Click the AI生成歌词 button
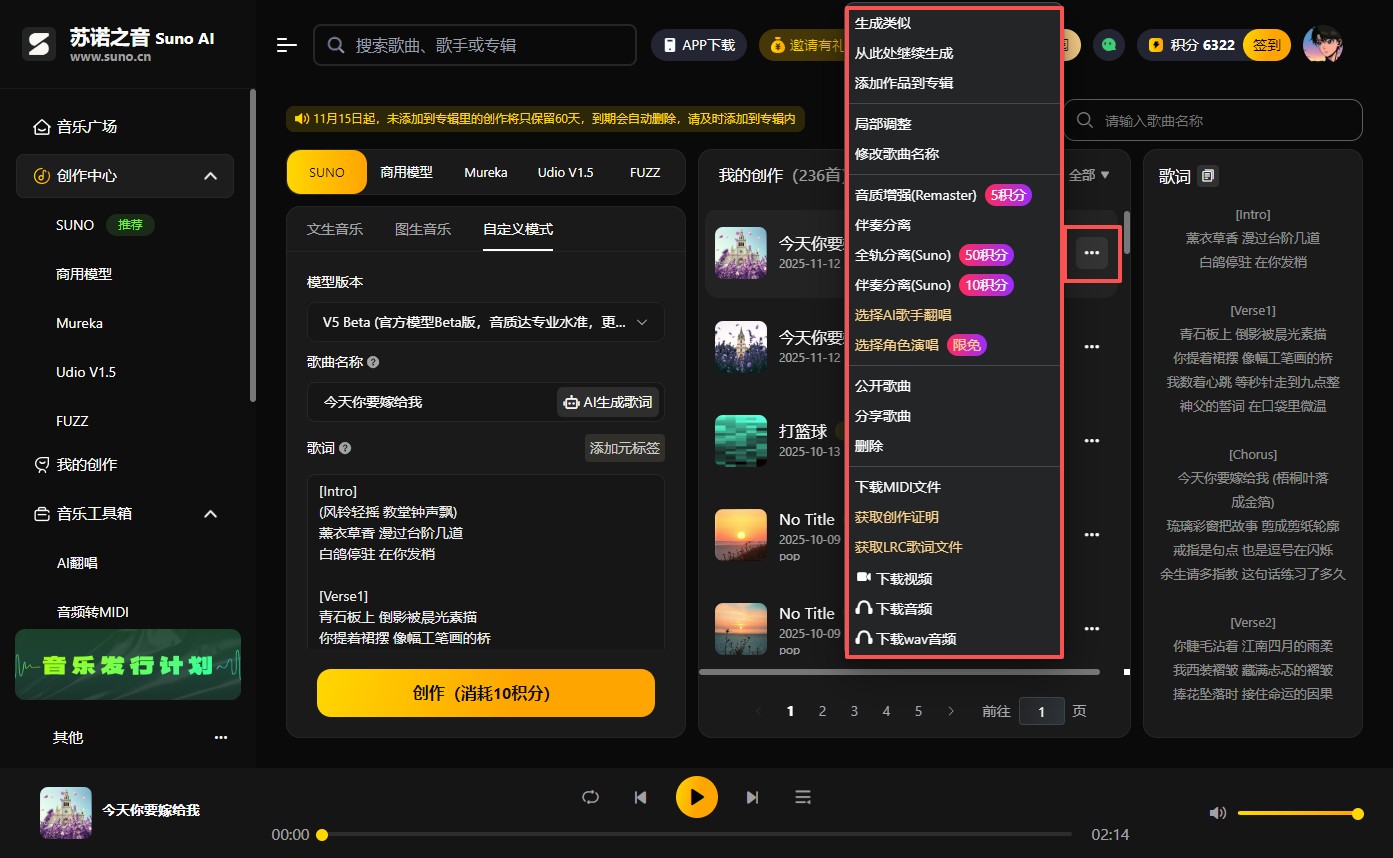Screen dimensions: 1393x858 coord(608,402)
